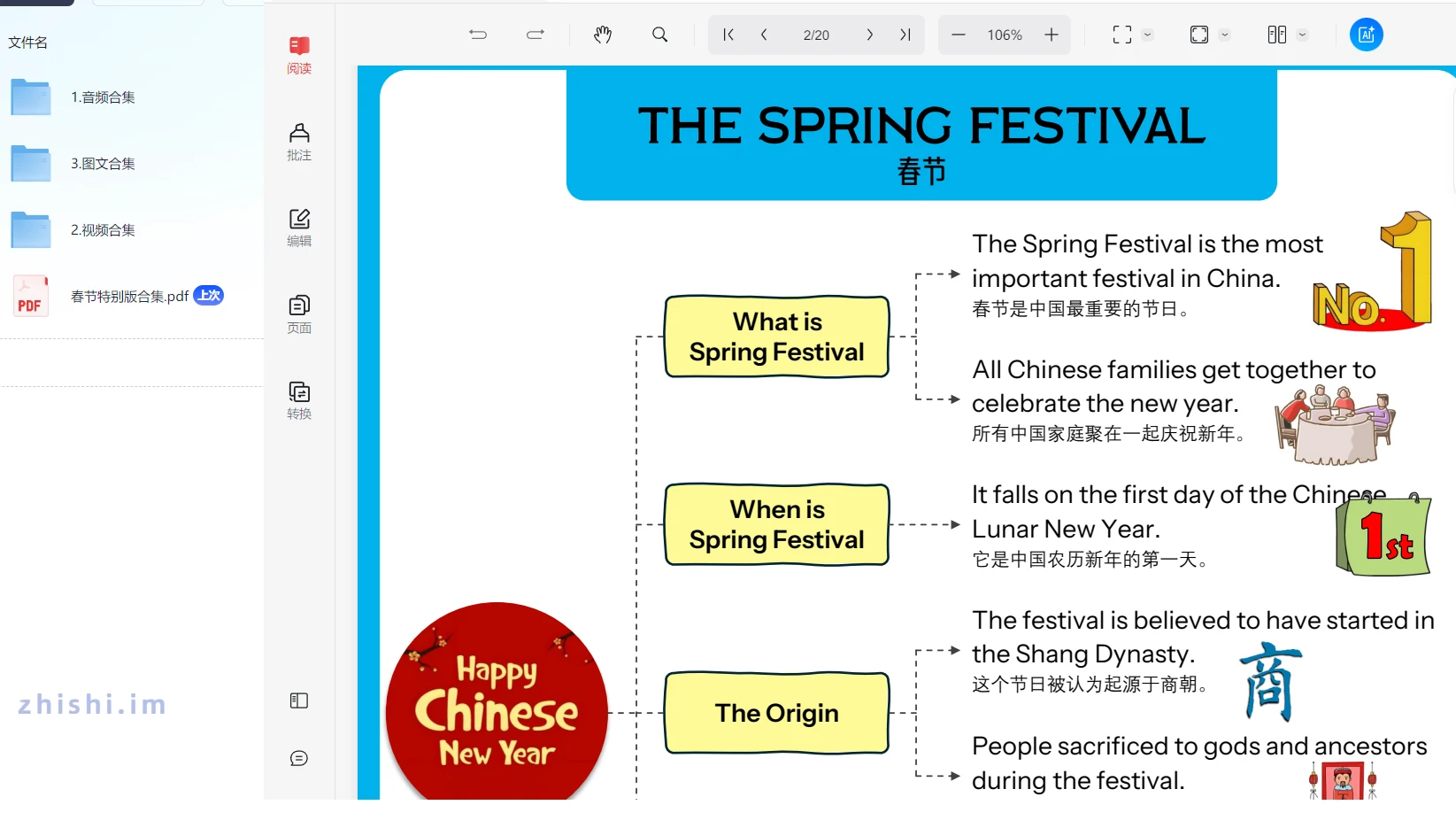The image size is (1456, 828).
Task: Click the 文件名 column header
Action: pyautogui.click(x=28, y=43)
